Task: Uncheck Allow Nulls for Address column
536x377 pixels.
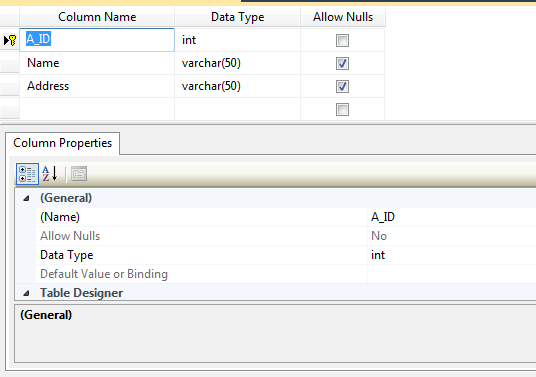Action: [x=342, y=86]
